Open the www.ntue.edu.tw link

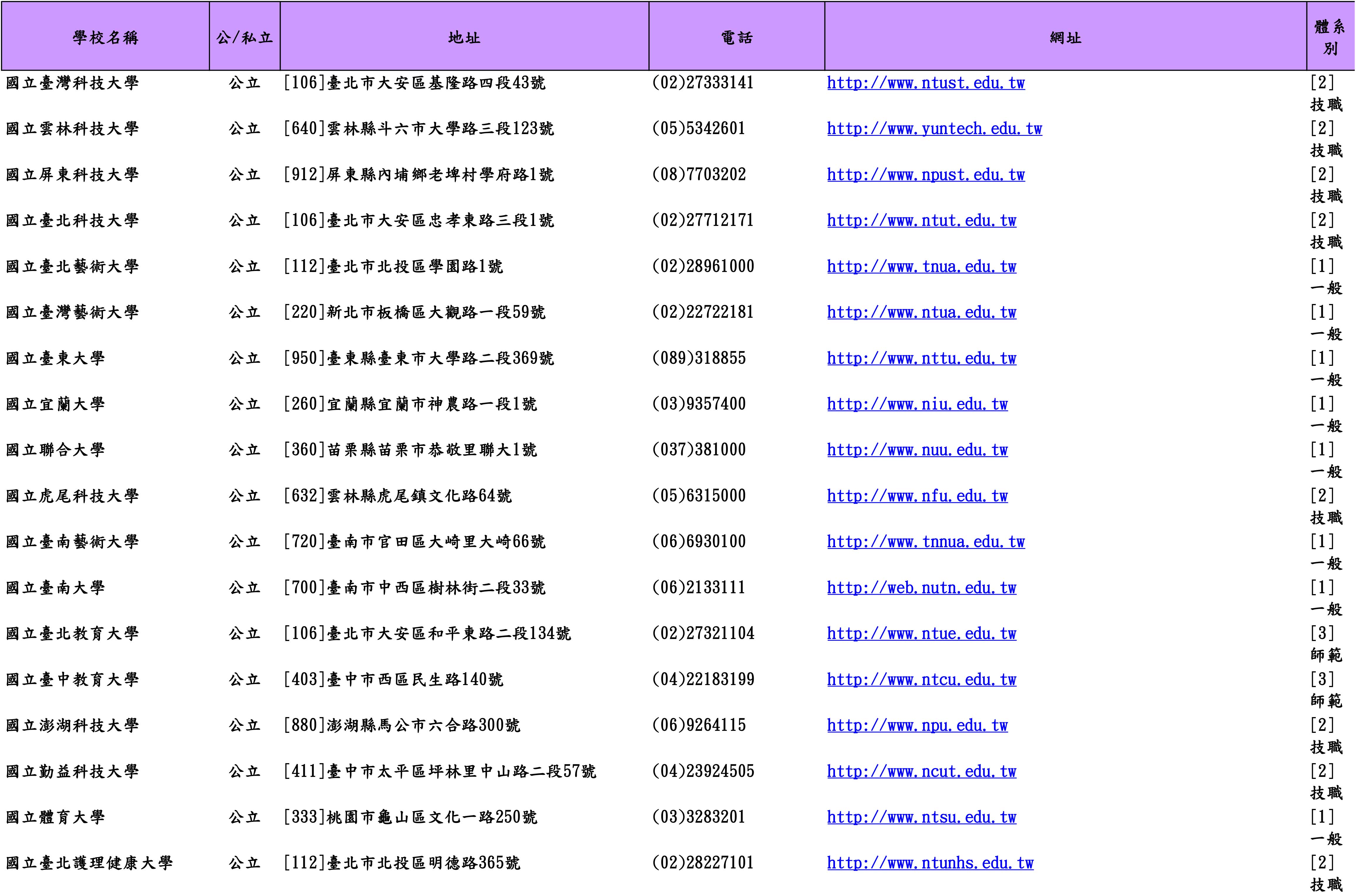(x=921, y=634)
